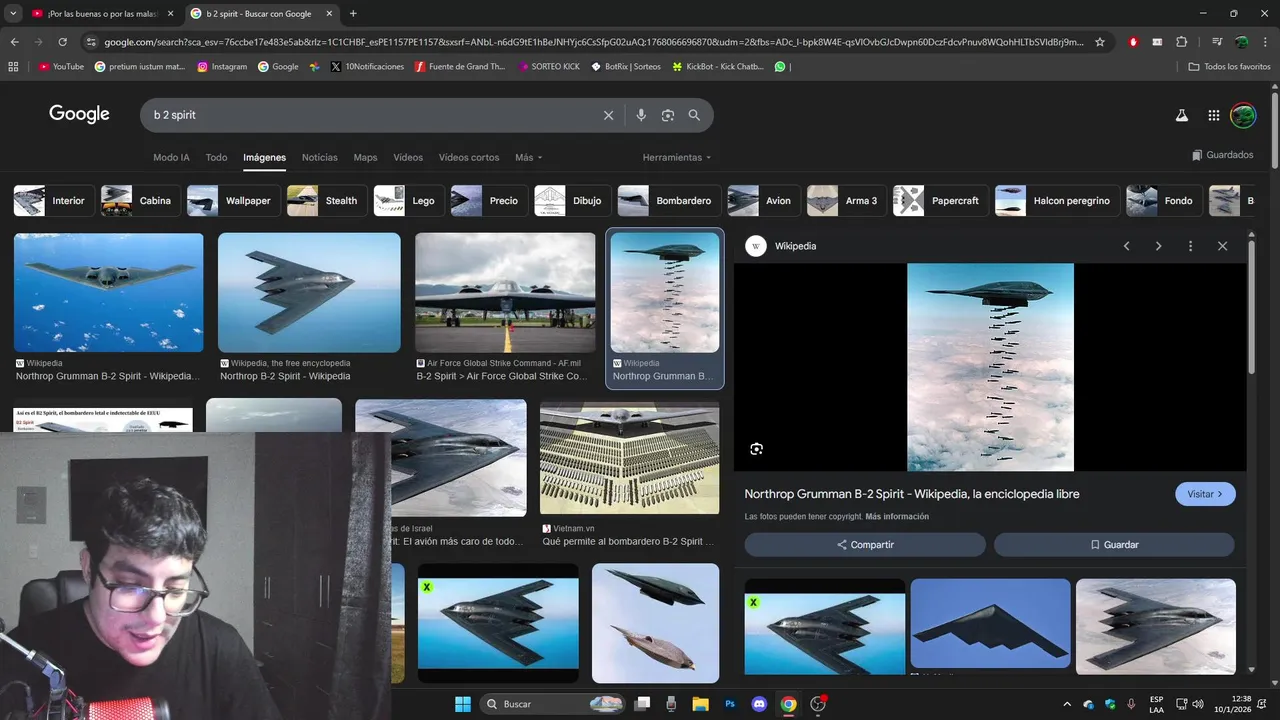Open Photoshop from the taskbar
The width and height of the screenshot is (1280, 720).
pos(730,704)
